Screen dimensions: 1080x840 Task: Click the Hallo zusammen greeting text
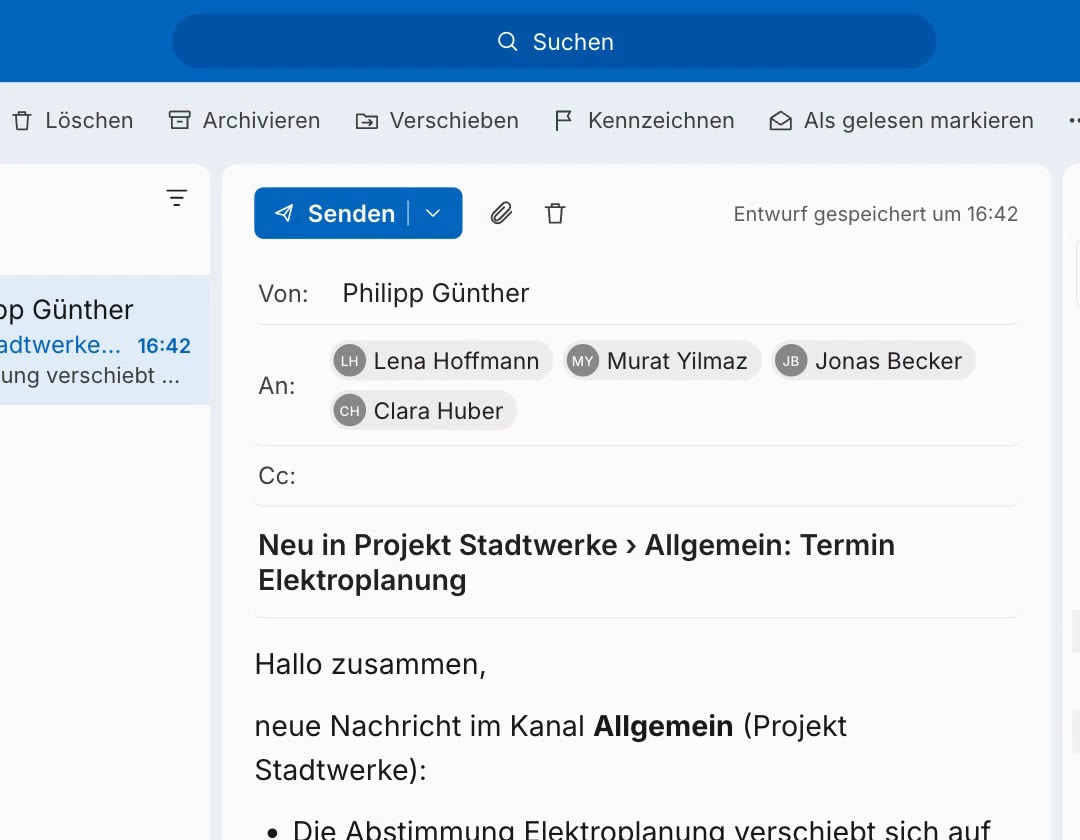(x=371, y=664)
